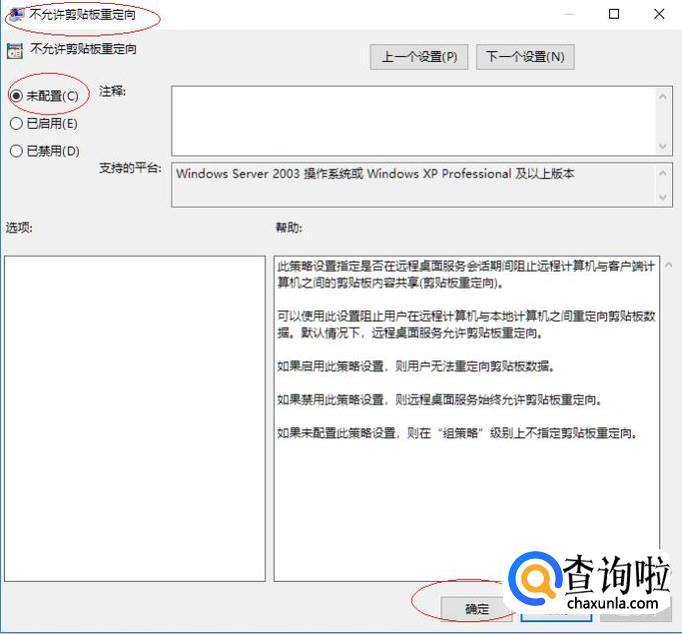Click help paragraph starting 此策略设置指定是否

tap(466, 274)
